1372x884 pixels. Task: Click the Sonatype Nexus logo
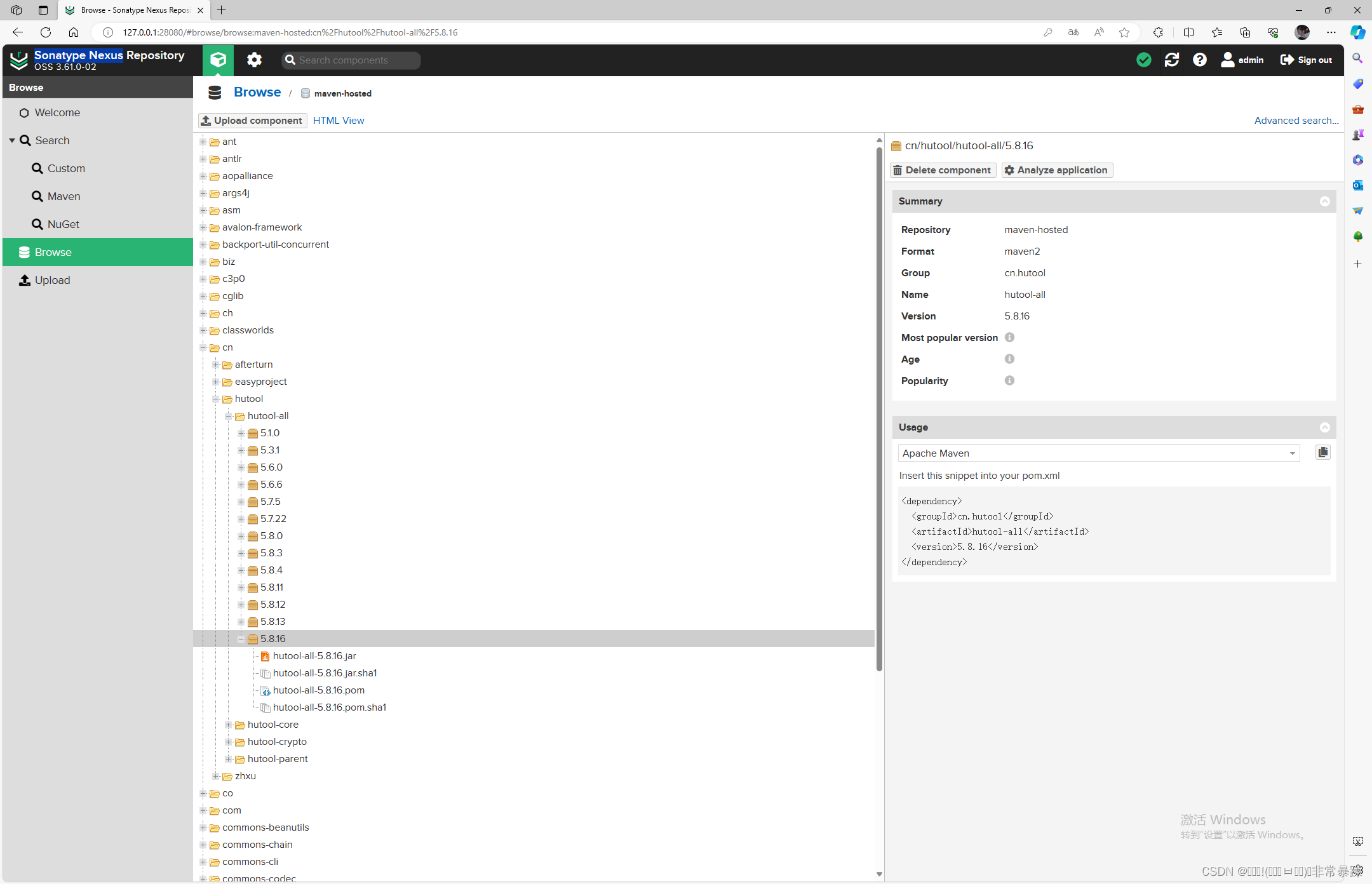19,60
